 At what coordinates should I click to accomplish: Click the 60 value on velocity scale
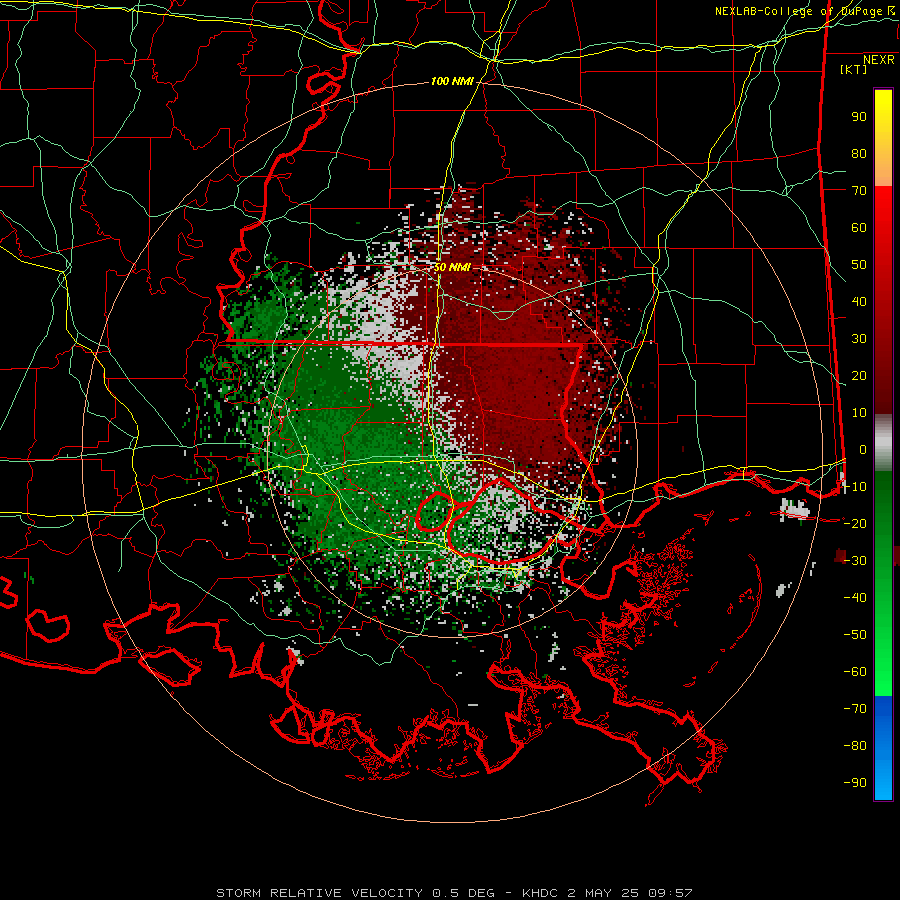coord(859,228)
